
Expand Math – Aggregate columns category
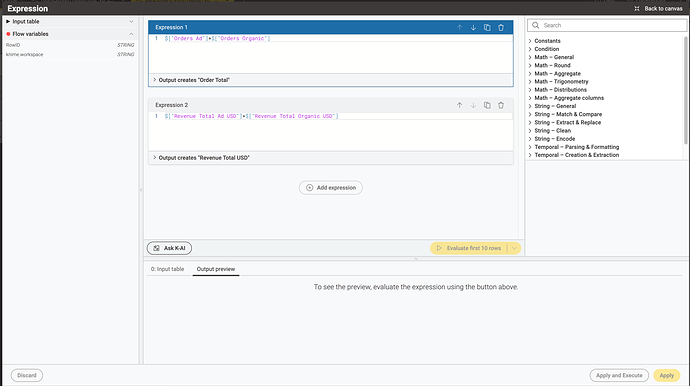pos(530,98)
